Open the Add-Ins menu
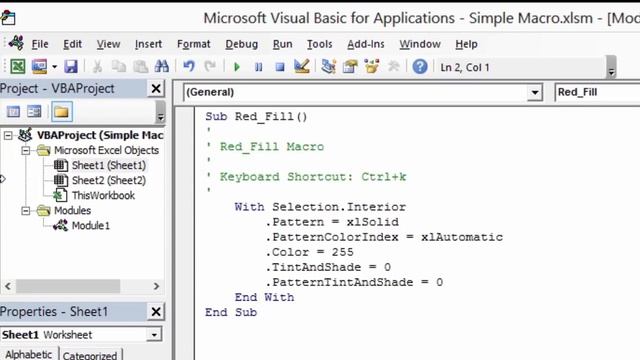This screenshot has width=640, height=360. [366, 44]
